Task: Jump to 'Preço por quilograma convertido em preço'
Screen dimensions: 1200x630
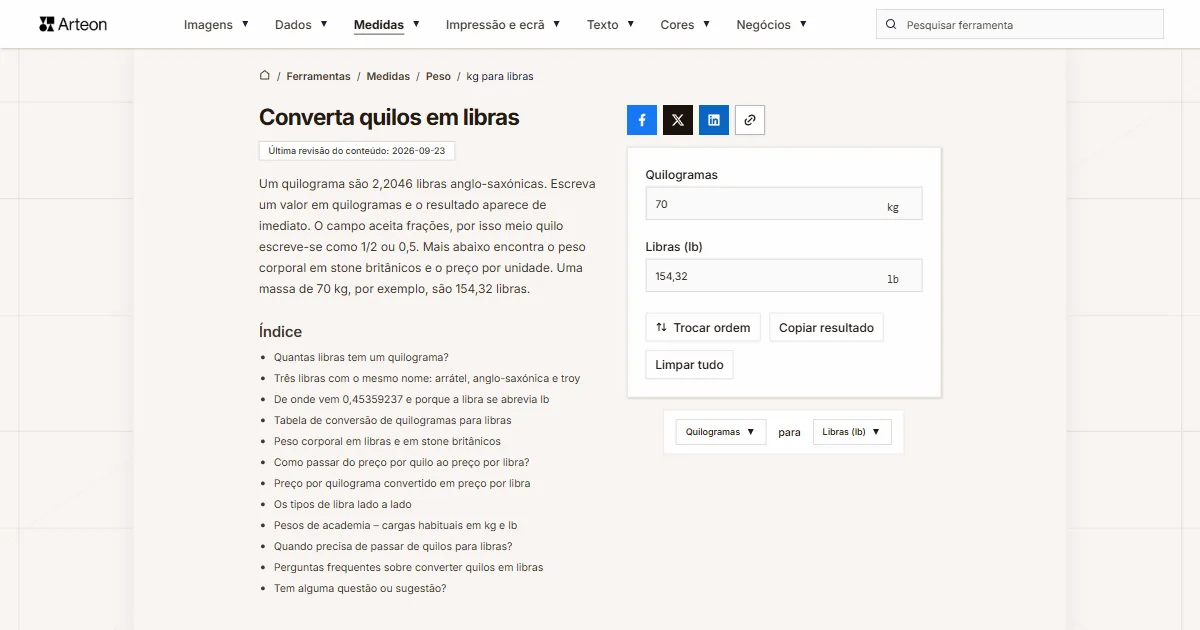Action: click(402, 483)
